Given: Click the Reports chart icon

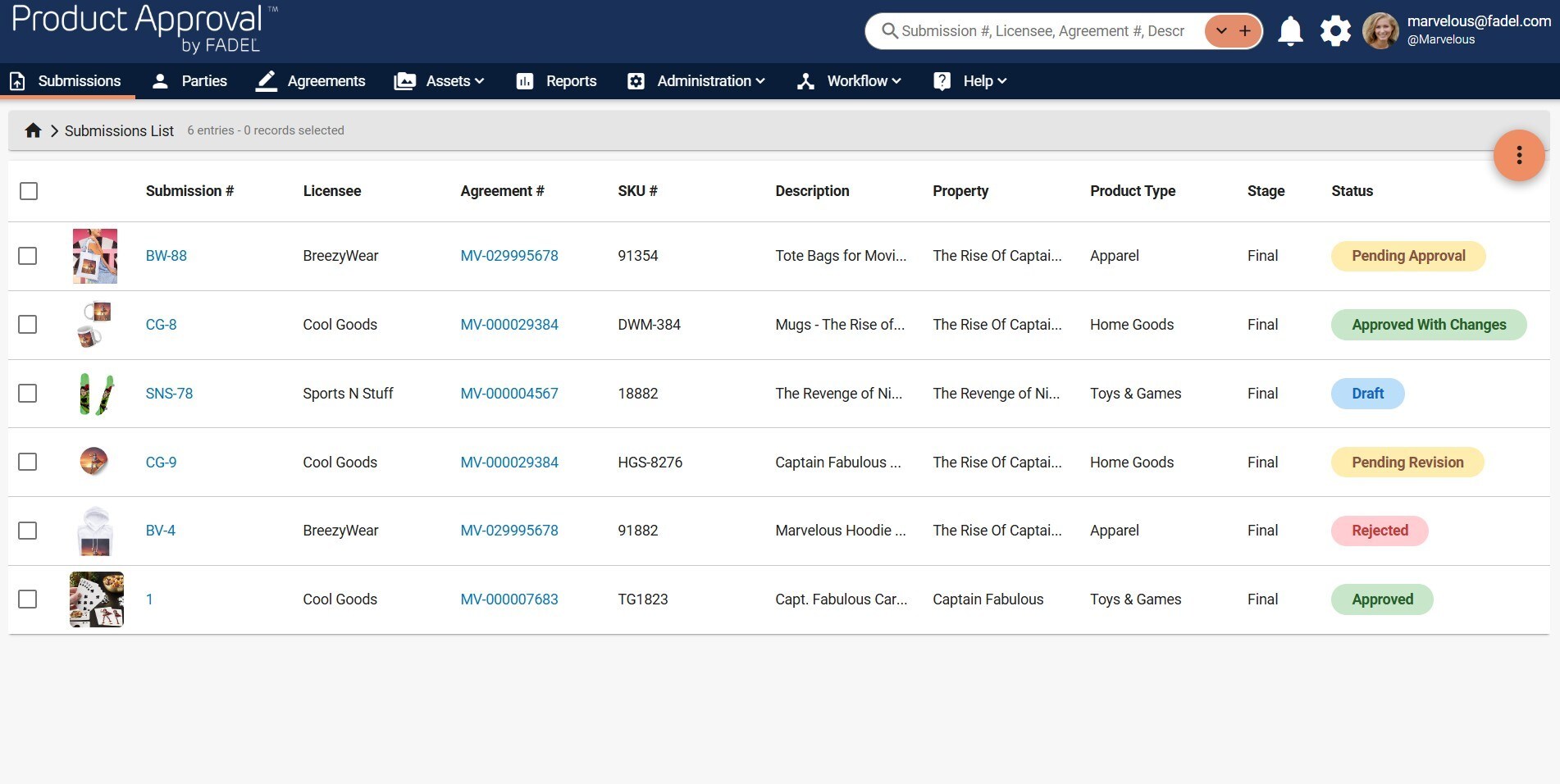Looking at the screenshot, I should click(525, 81).
